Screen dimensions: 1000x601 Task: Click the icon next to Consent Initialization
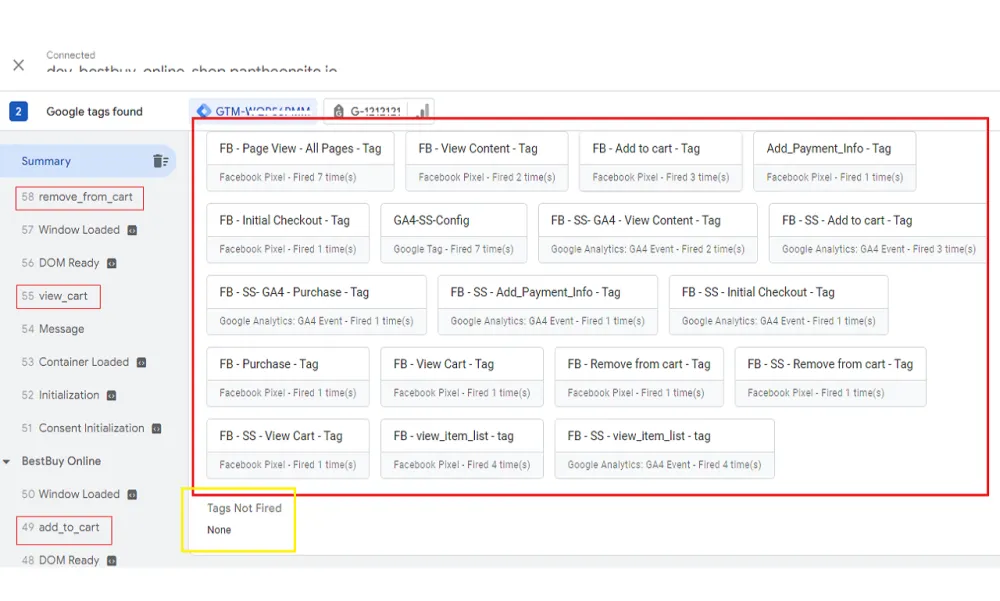click(156, 429)
